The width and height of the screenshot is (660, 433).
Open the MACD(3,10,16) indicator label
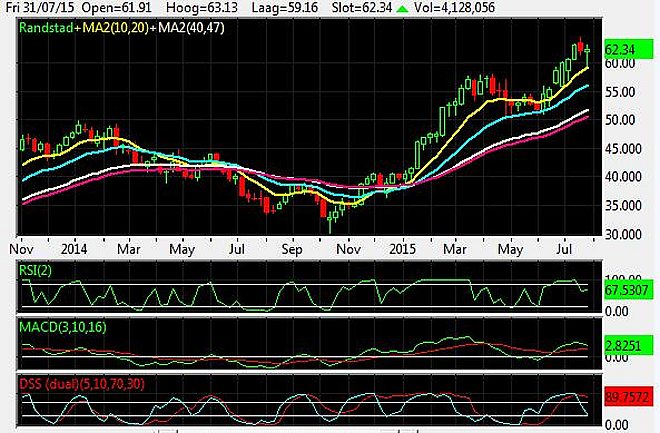pos(62,326)
